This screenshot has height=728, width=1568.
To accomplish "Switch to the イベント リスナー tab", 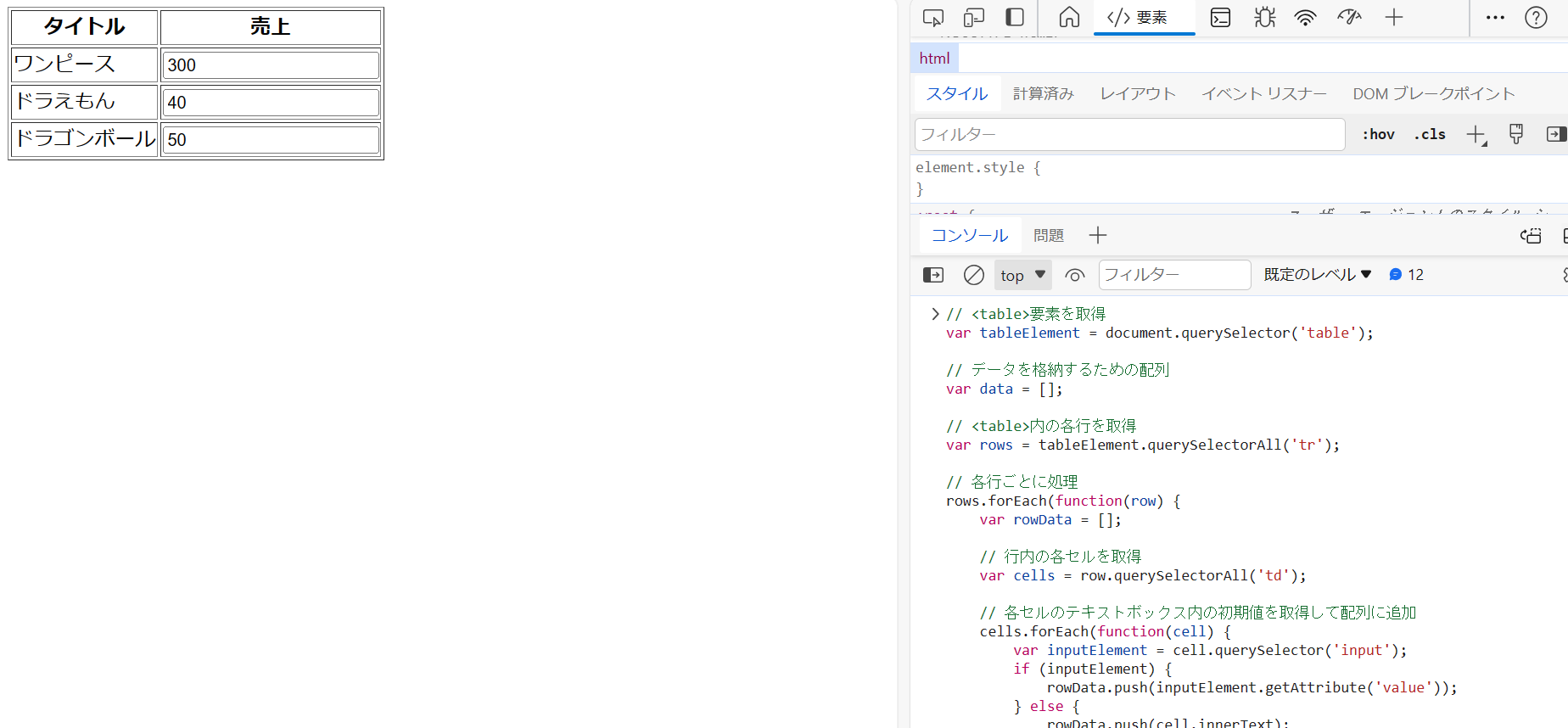I will click(1264, 93).
